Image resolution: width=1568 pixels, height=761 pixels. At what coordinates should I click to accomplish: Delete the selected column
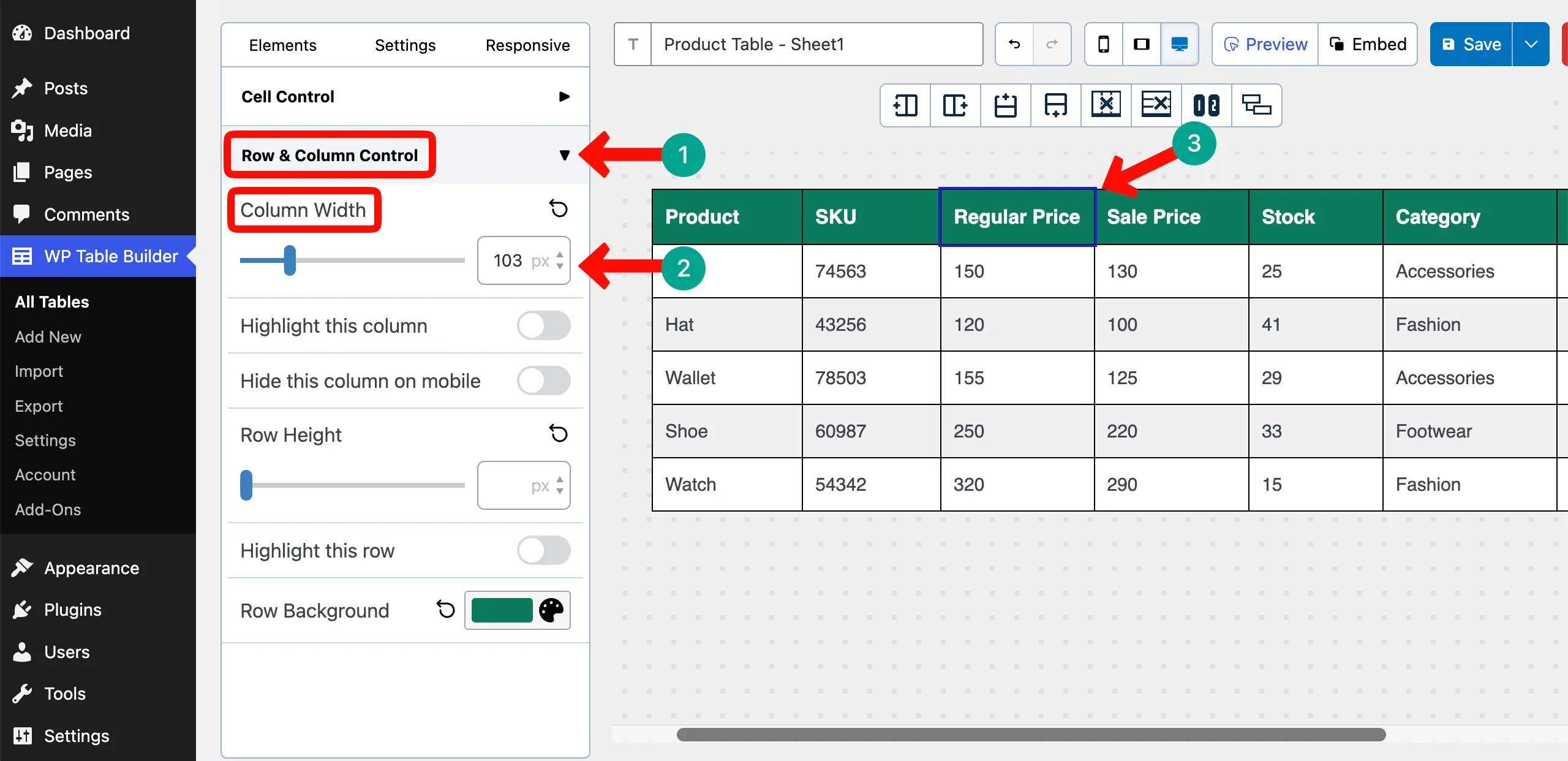(1106, 105)
